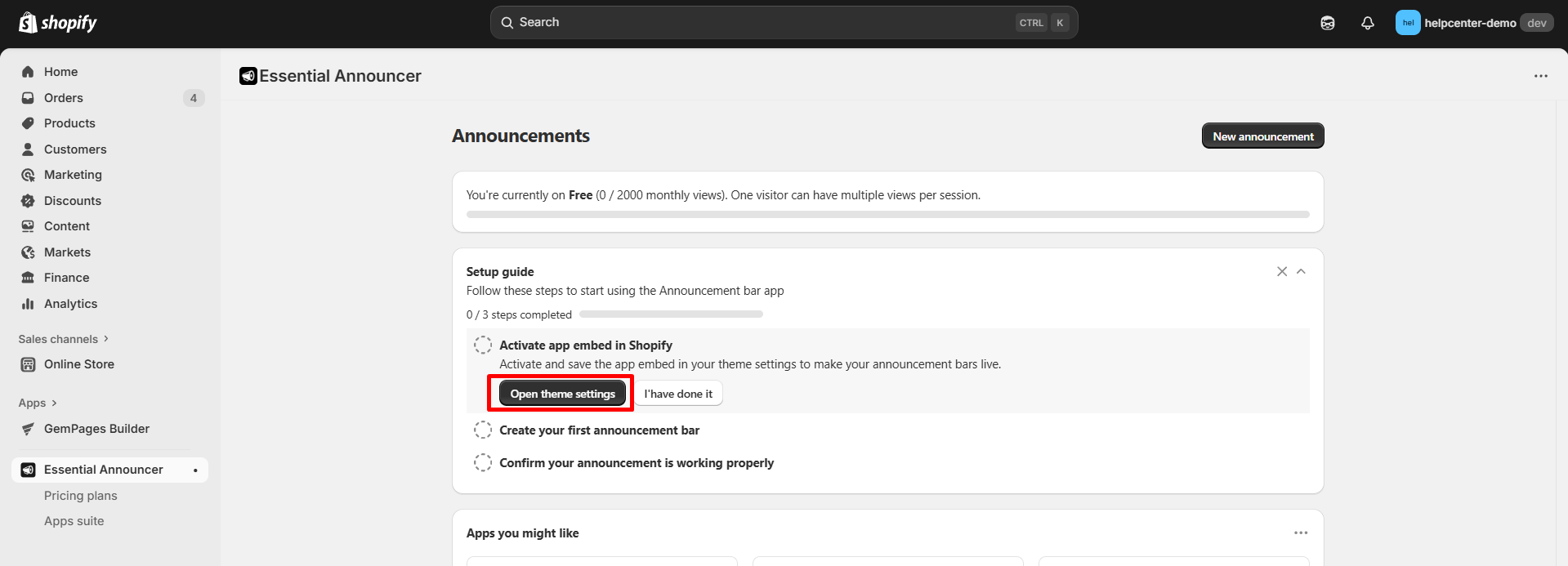Go to Orders in the sidebar
Image resolution: width=1568 pixels, height=566 pixels.
(x=64, y=98)
